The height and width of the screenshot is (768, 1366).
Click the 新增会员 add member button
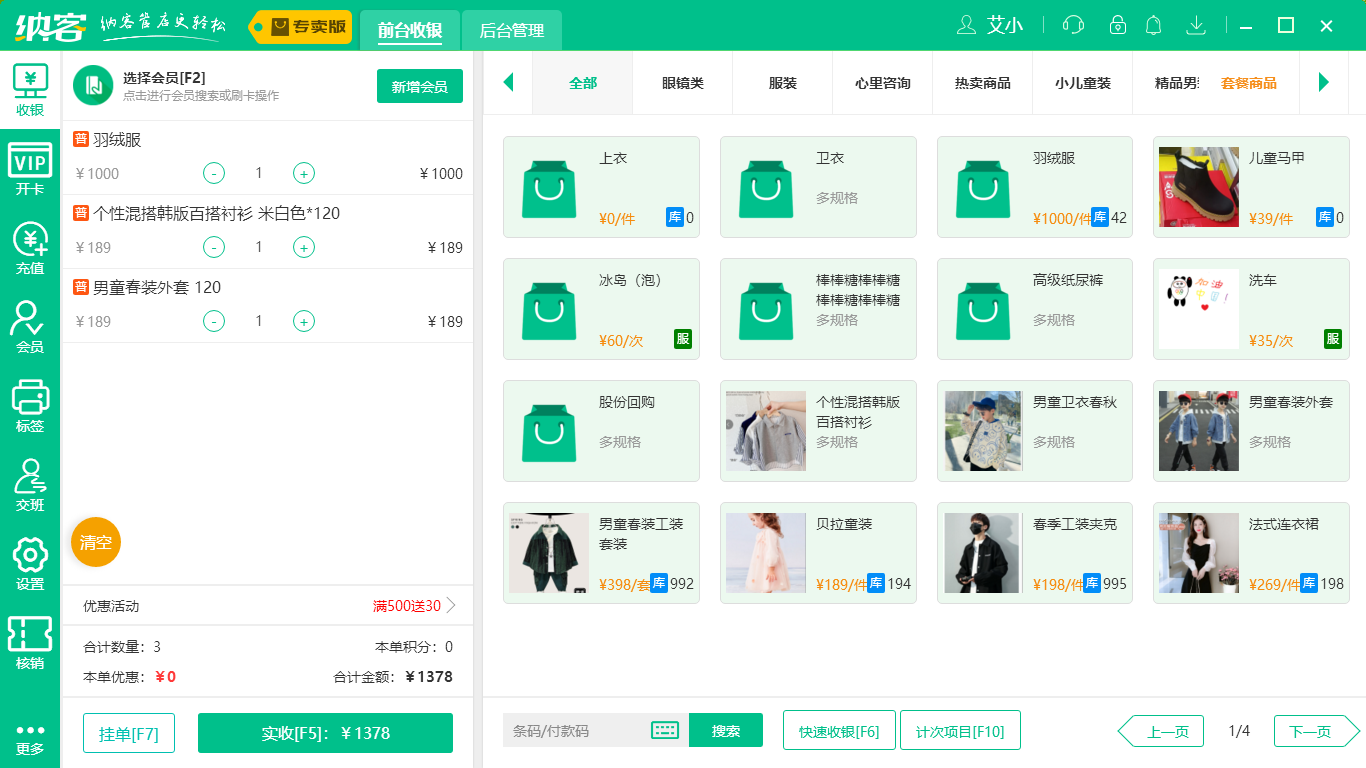(x=419, y=86)
